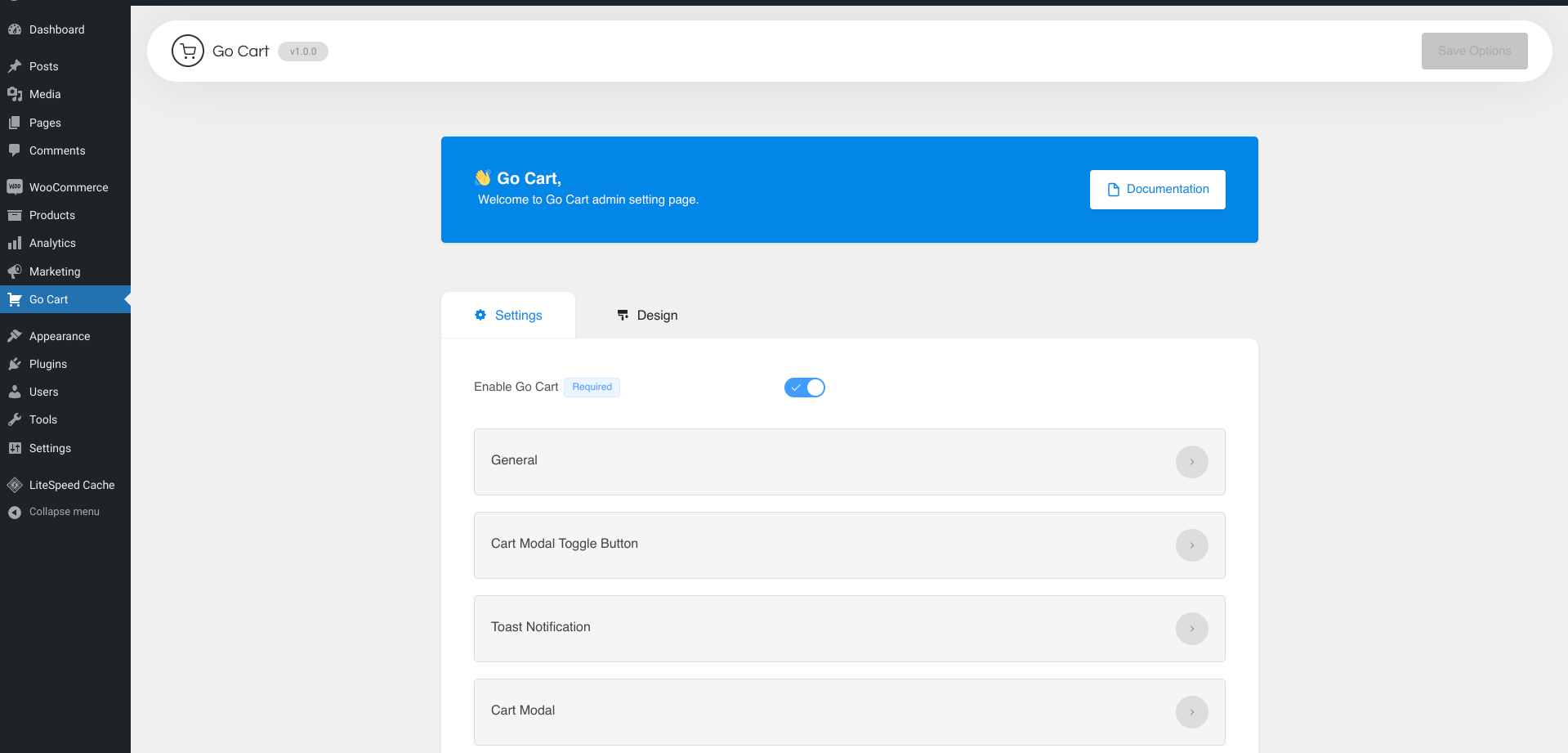Click the LiteSpeed Cache diamond icon

point(15,485)
